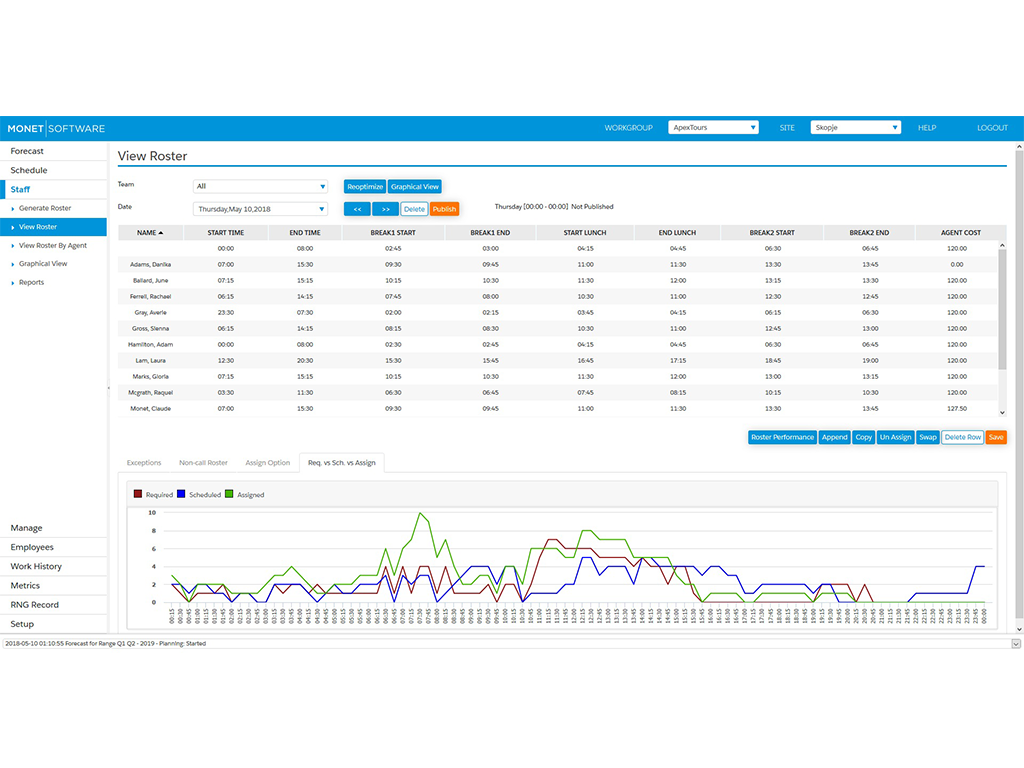Sort the roster by the NAME column
1024x768 pixels.
coord(146,232)
